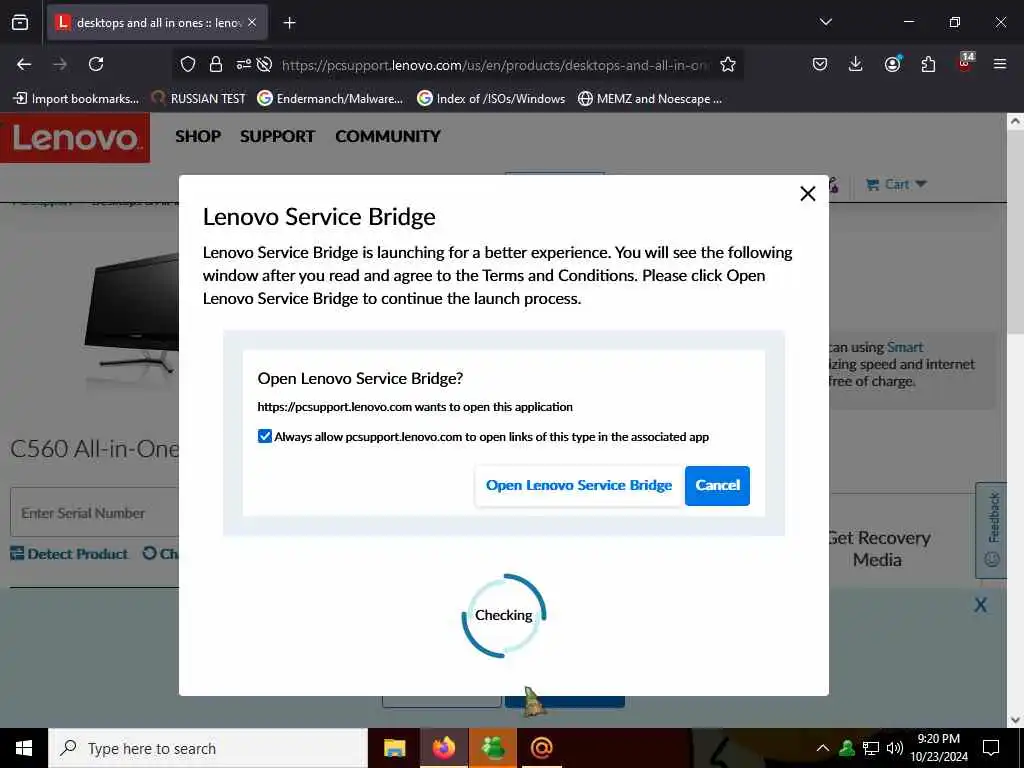Click the tracking protection shield icon

[188, 64]
